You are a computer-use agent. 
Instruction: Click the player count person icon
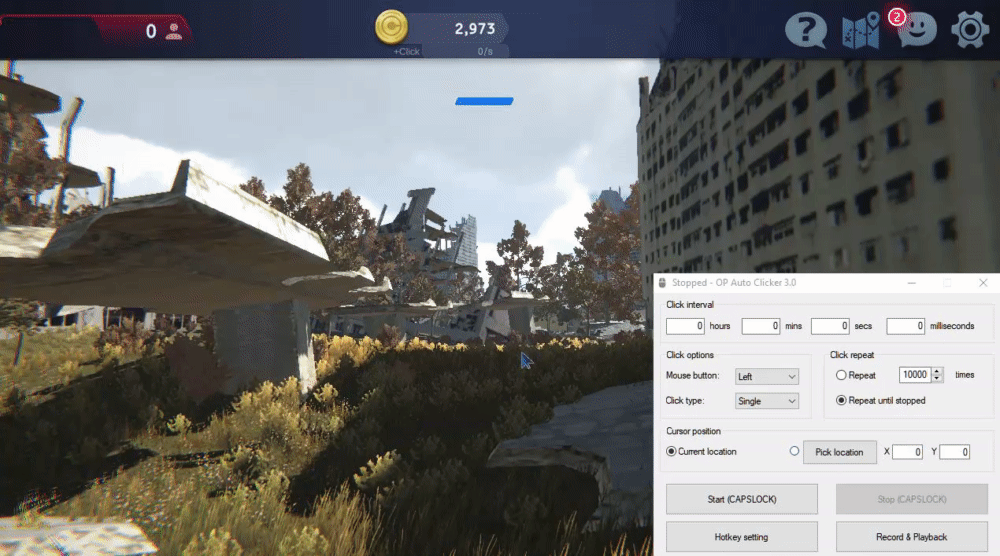173,31
